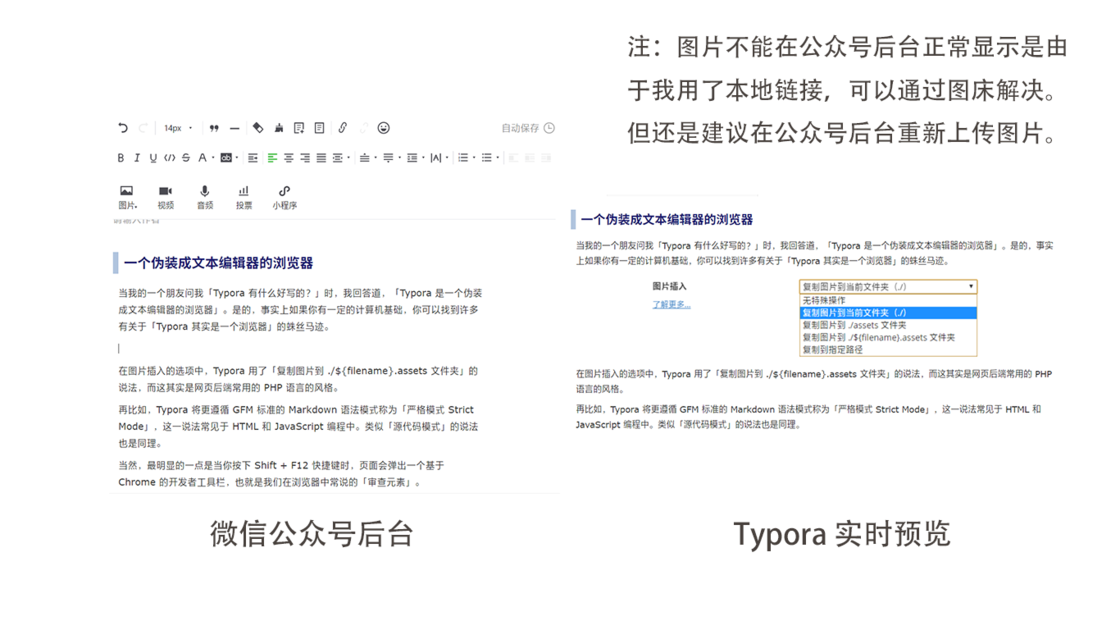Click the hyperlink insert icon
Viewport: 1120px width, 630px height.
coord(342,128)
